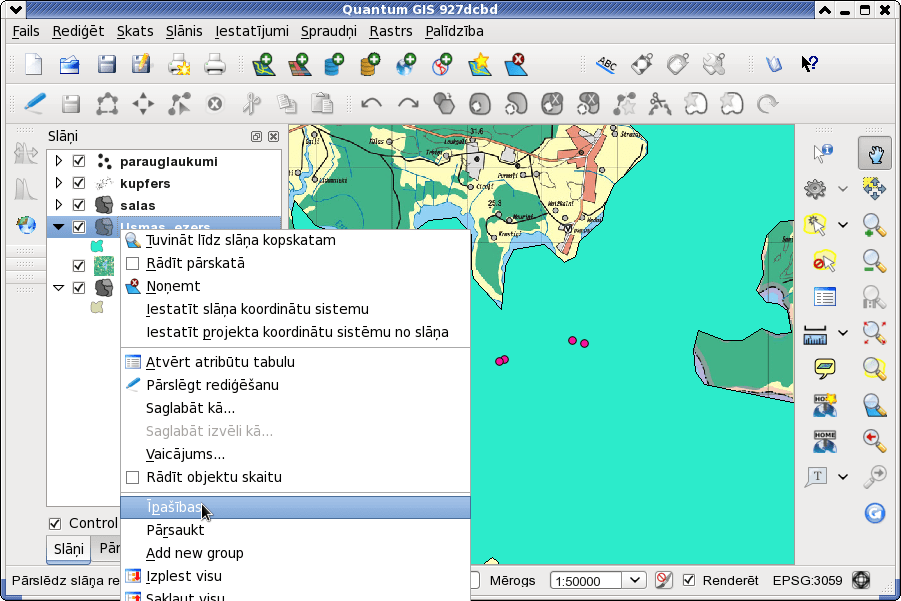Check Rādīt objektu skaitu option

tap(132, 477)
